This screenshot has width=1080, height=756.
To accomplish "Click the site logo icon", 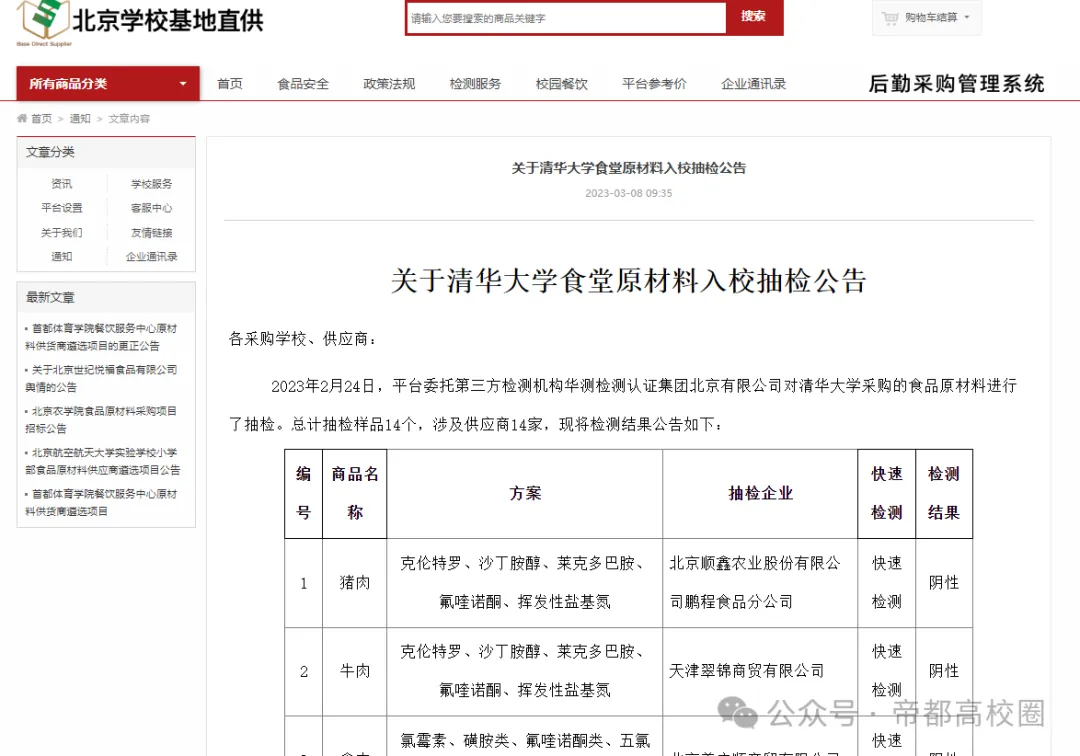I will pyautogui.click(x=43, y=21).
